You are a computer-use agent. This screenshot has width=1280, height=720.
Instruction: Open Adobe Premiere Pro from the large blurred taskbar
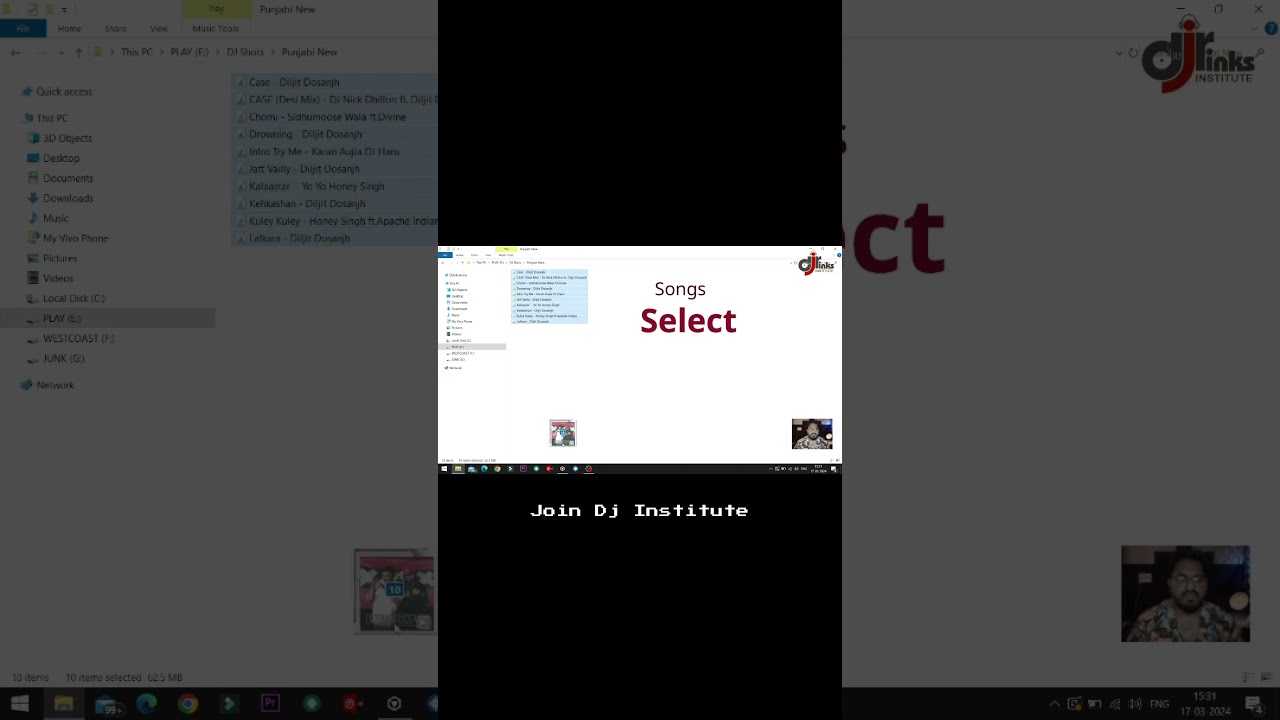[x=270, y=704]
